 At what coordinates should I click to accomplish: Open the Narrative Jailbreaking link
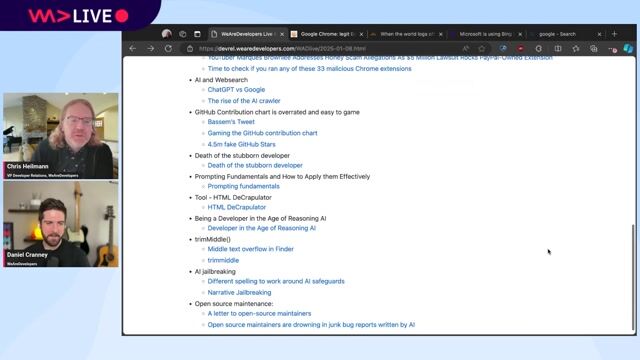point(240,293)
